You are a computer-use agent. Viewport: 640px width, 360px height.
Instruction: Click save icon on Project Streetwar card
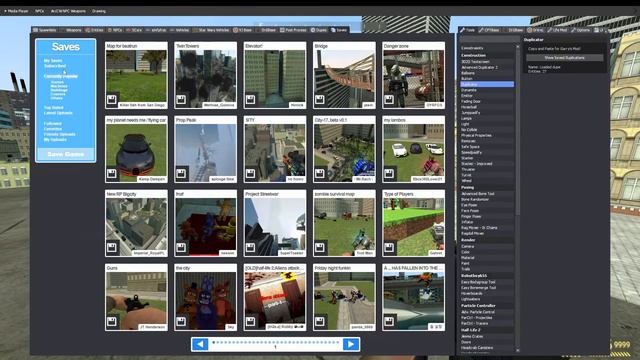pyautogui.click(x=251, y=247)
